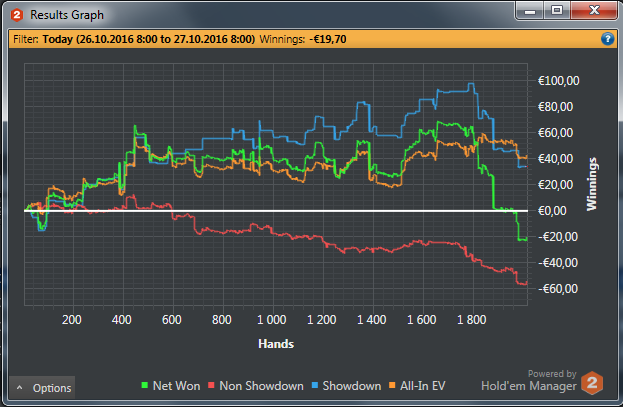This screenshot has width=623, height=407.
Task: Select the Showdown legend label
Action: (x=352, y=386)
